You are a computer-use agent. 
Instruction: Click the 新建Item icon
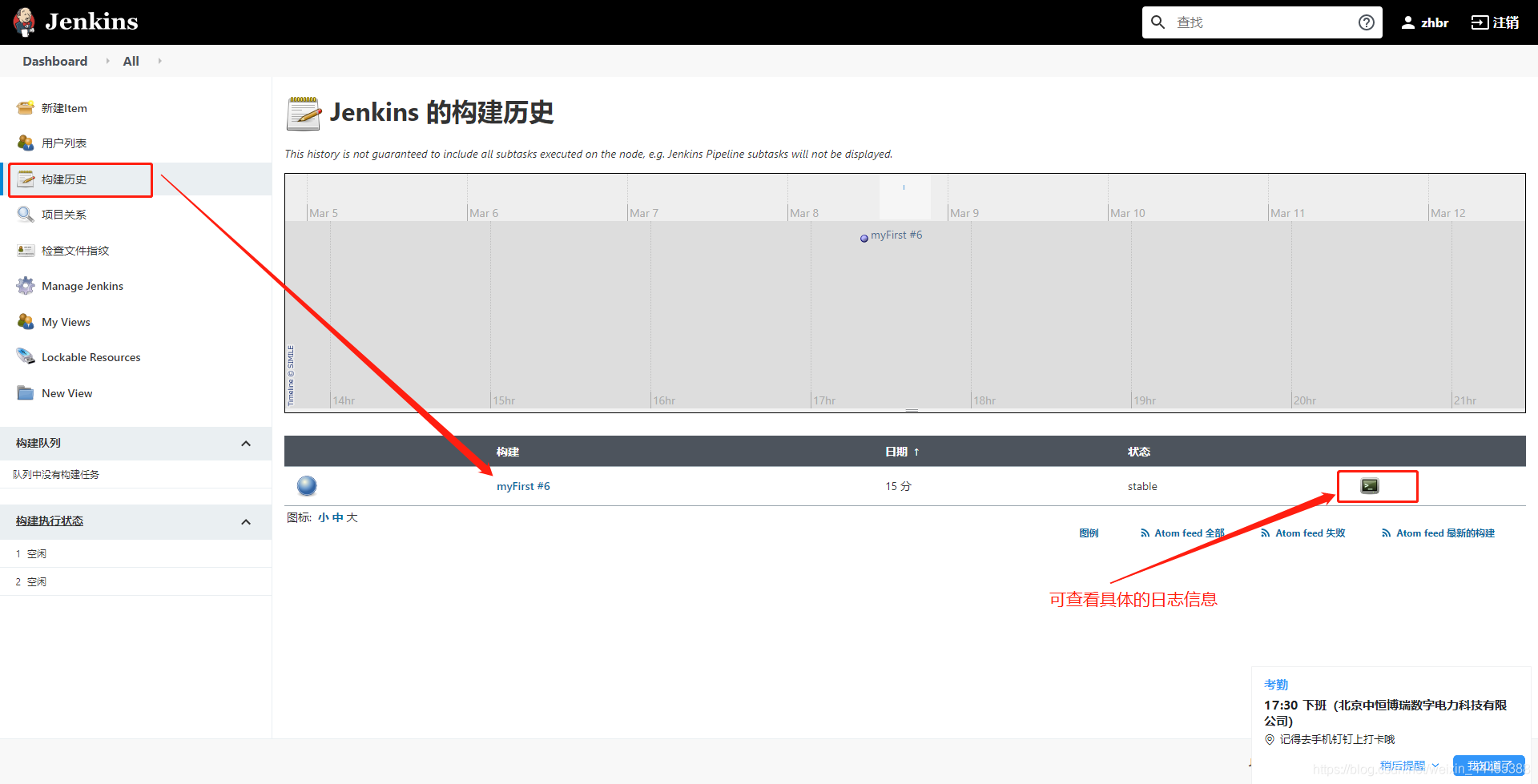point(26,108)
